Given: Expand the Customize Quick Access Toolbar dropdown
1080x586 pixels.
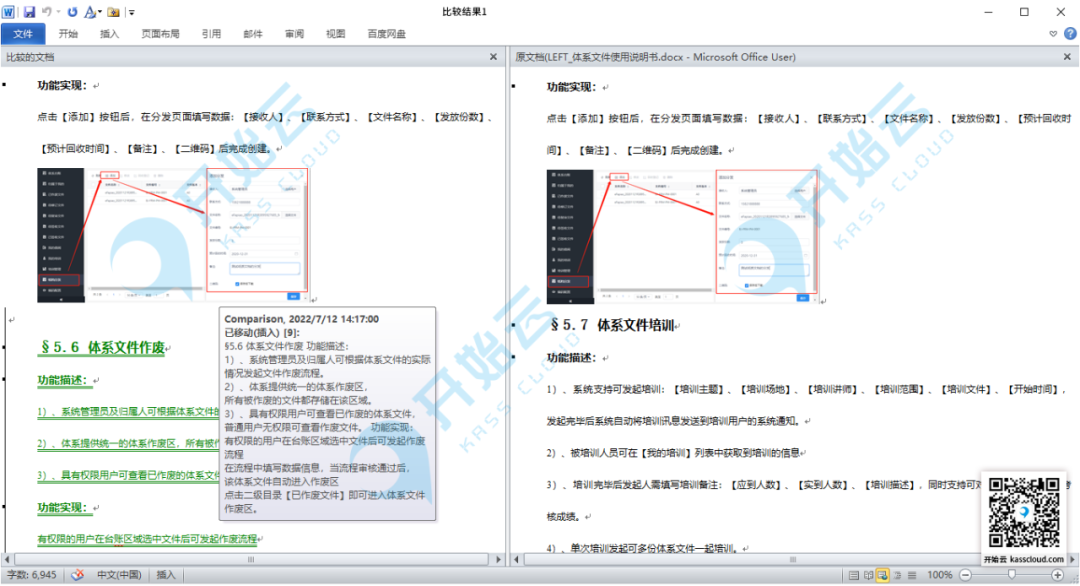Looking at the screenshot, I should 132,12.
